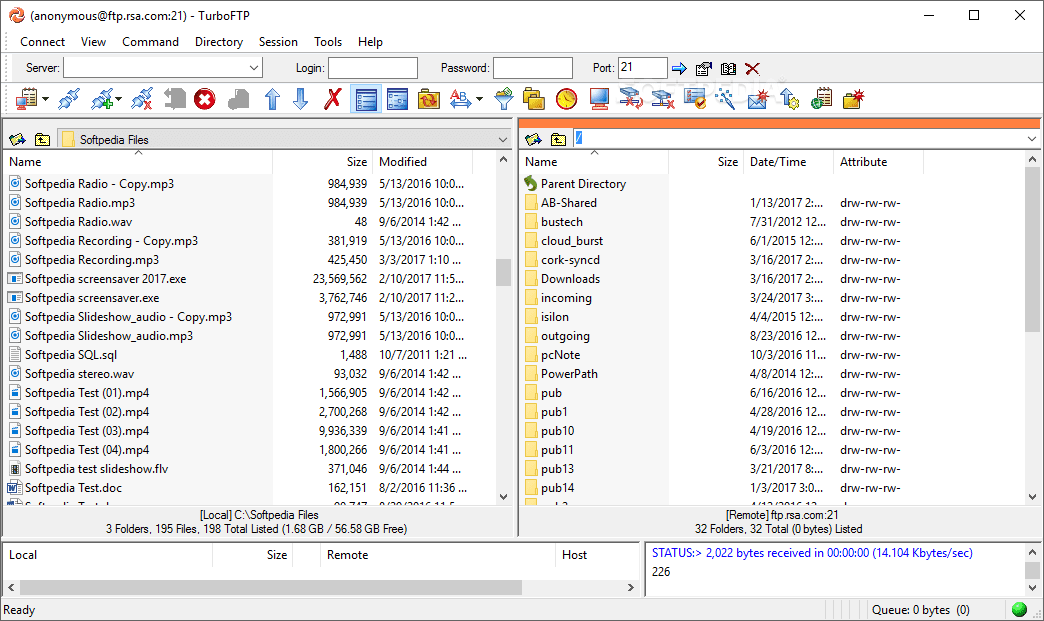
Task: Open the Directory menu
Action: pyautogui.click(x=219, y=42)
